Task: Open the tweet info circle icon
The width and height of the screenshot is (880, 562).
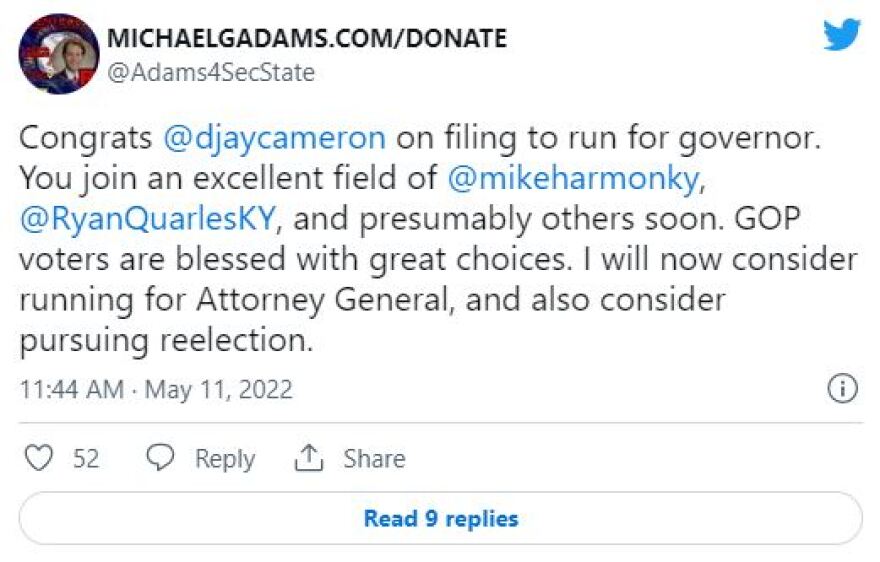Action: coord(843,388)
